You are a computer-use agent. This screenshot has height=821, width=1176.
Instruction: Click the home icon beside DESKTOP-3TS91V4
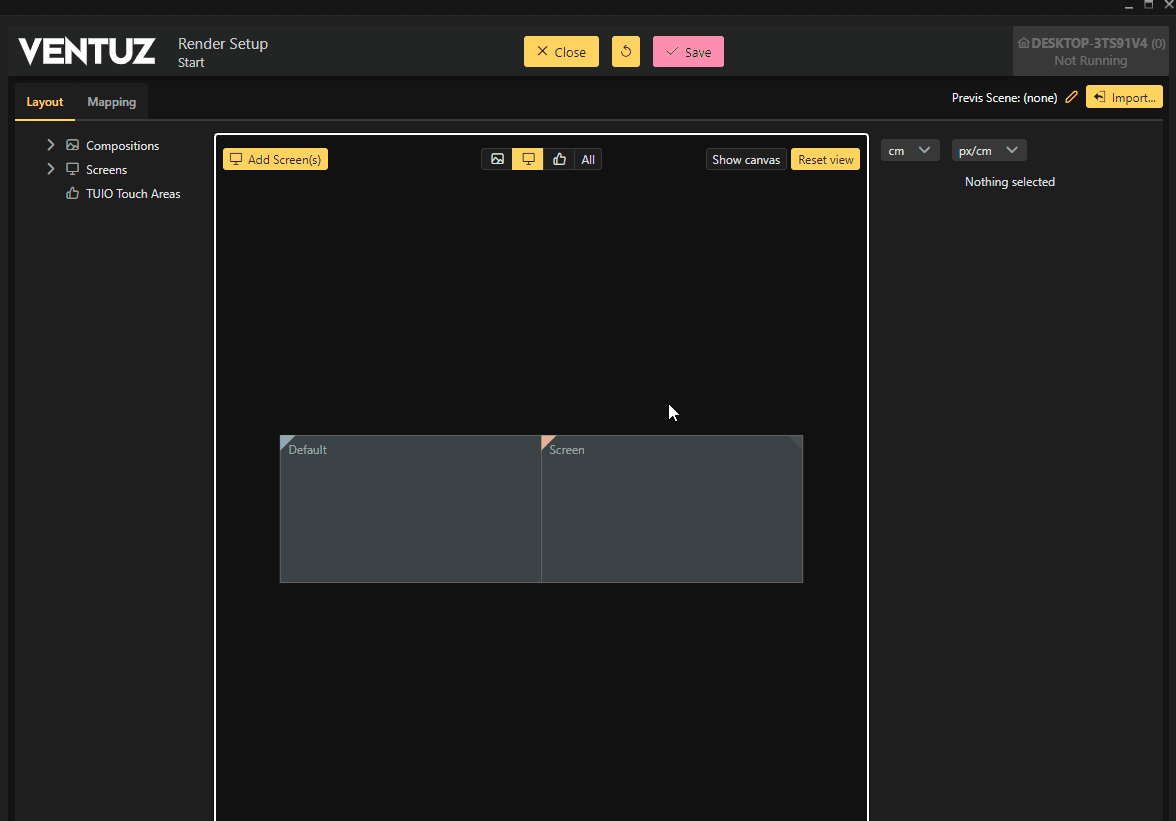pos(1023,44)
